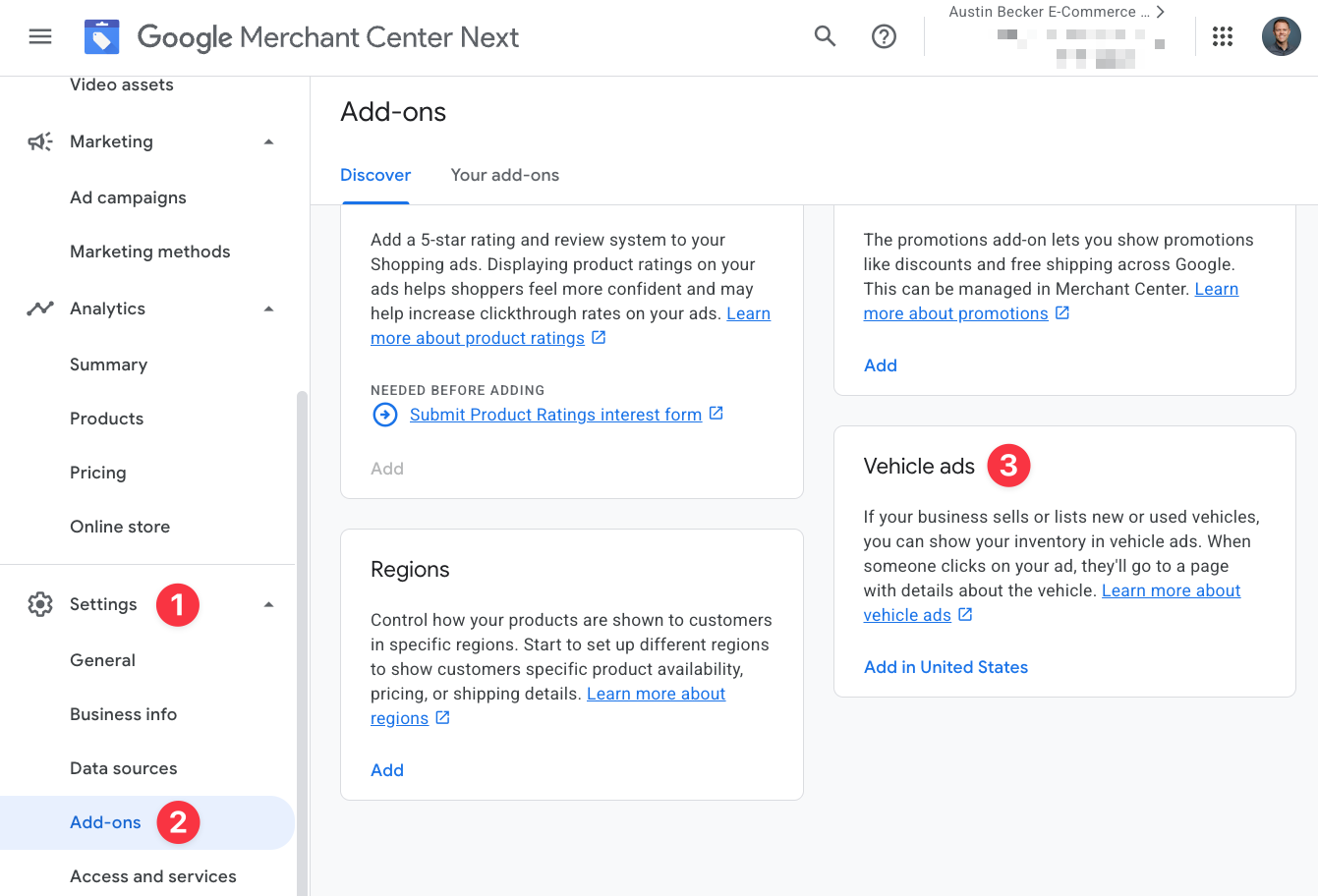The width and height of the screenshot is (1318, 896).
Task: Click the disabled Add under product ratings
Action: (x=387, y=469)
